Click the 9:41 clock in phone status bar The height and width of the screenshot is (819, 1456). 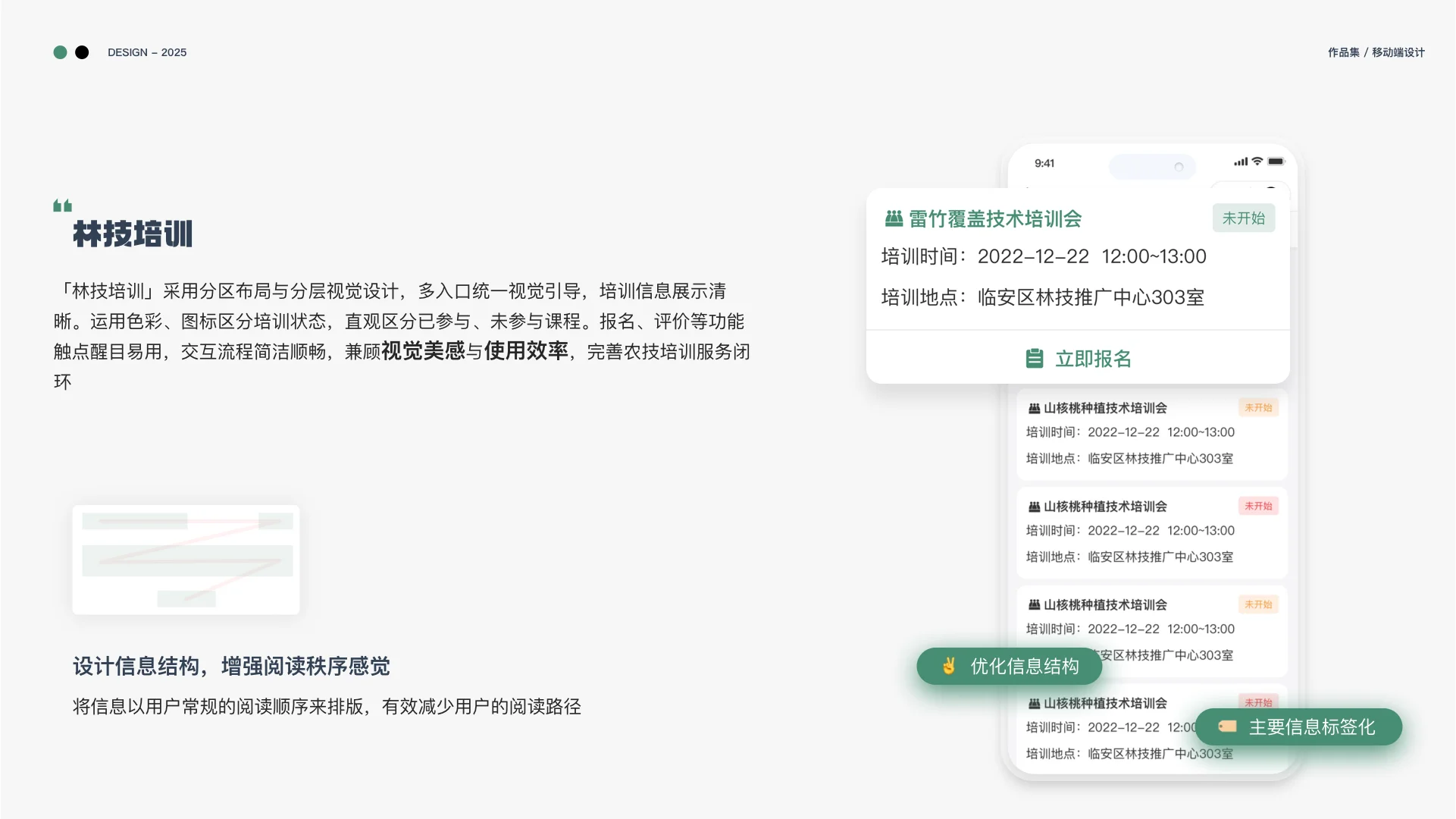1044,163
